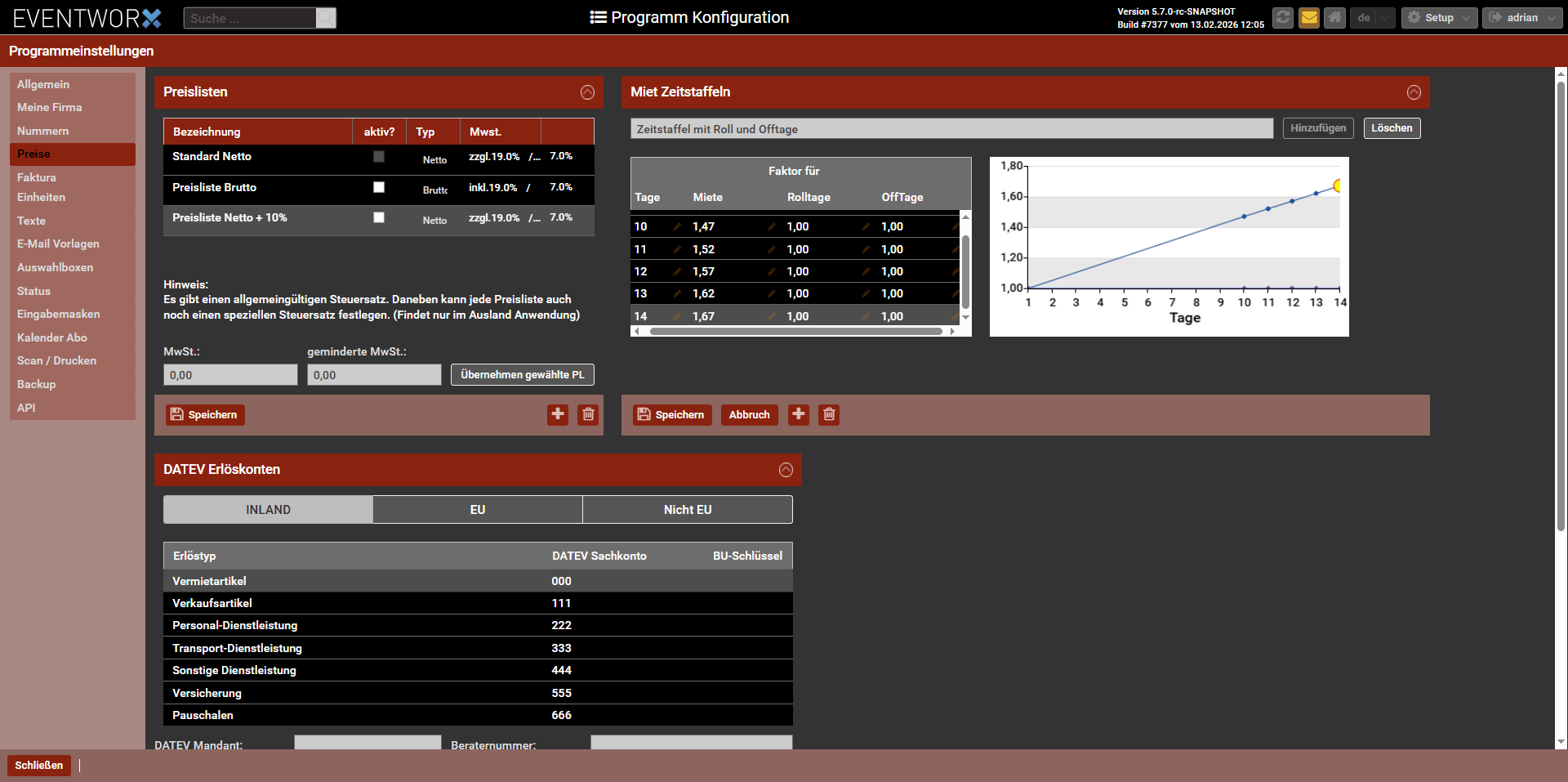Delete Zeitstaffel row with the trash icon
This screenshot has width=1568, height=782.
coord(829,414)
